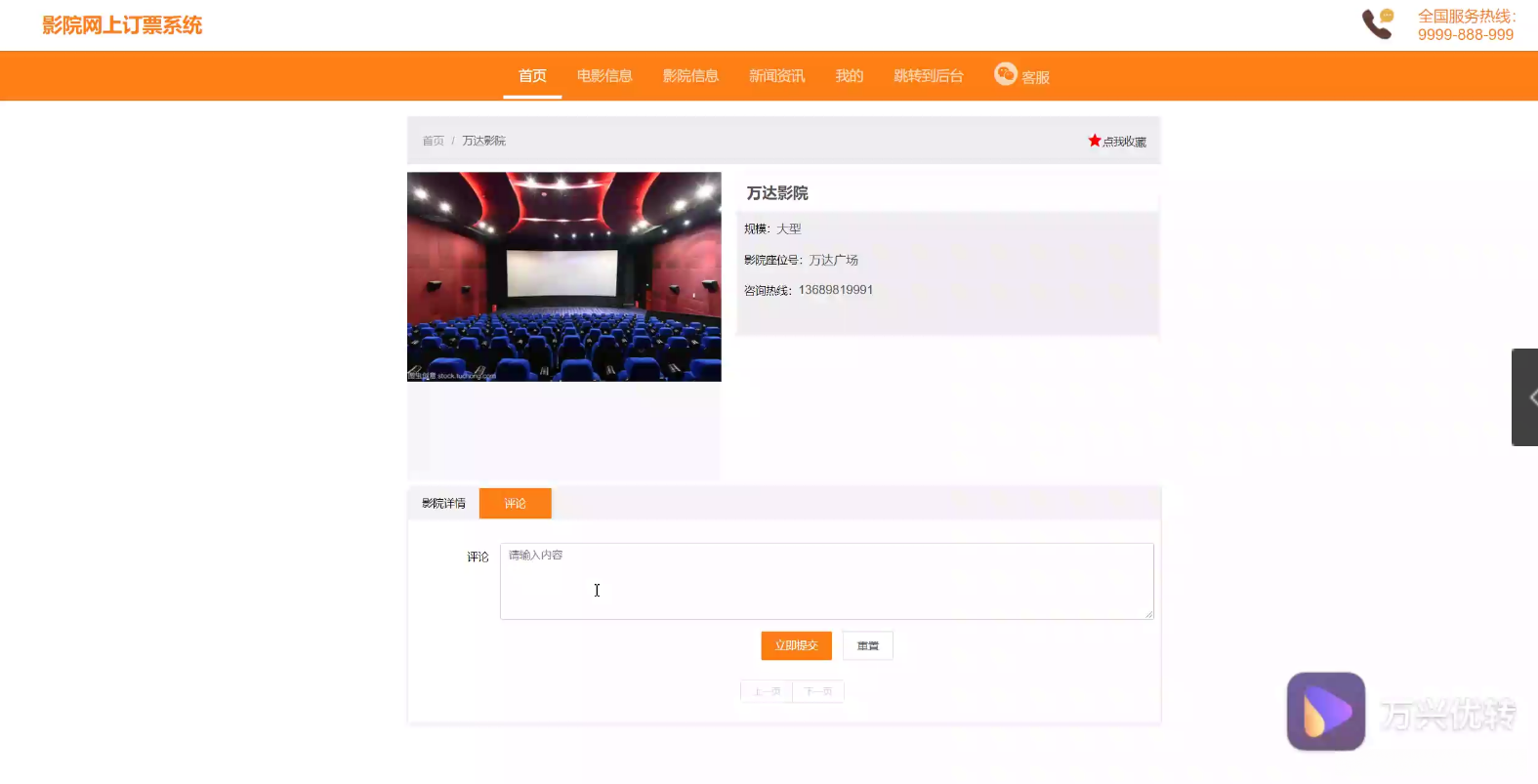
Task: Open the 影院信息 navigation item
Action: click(690, 76)
